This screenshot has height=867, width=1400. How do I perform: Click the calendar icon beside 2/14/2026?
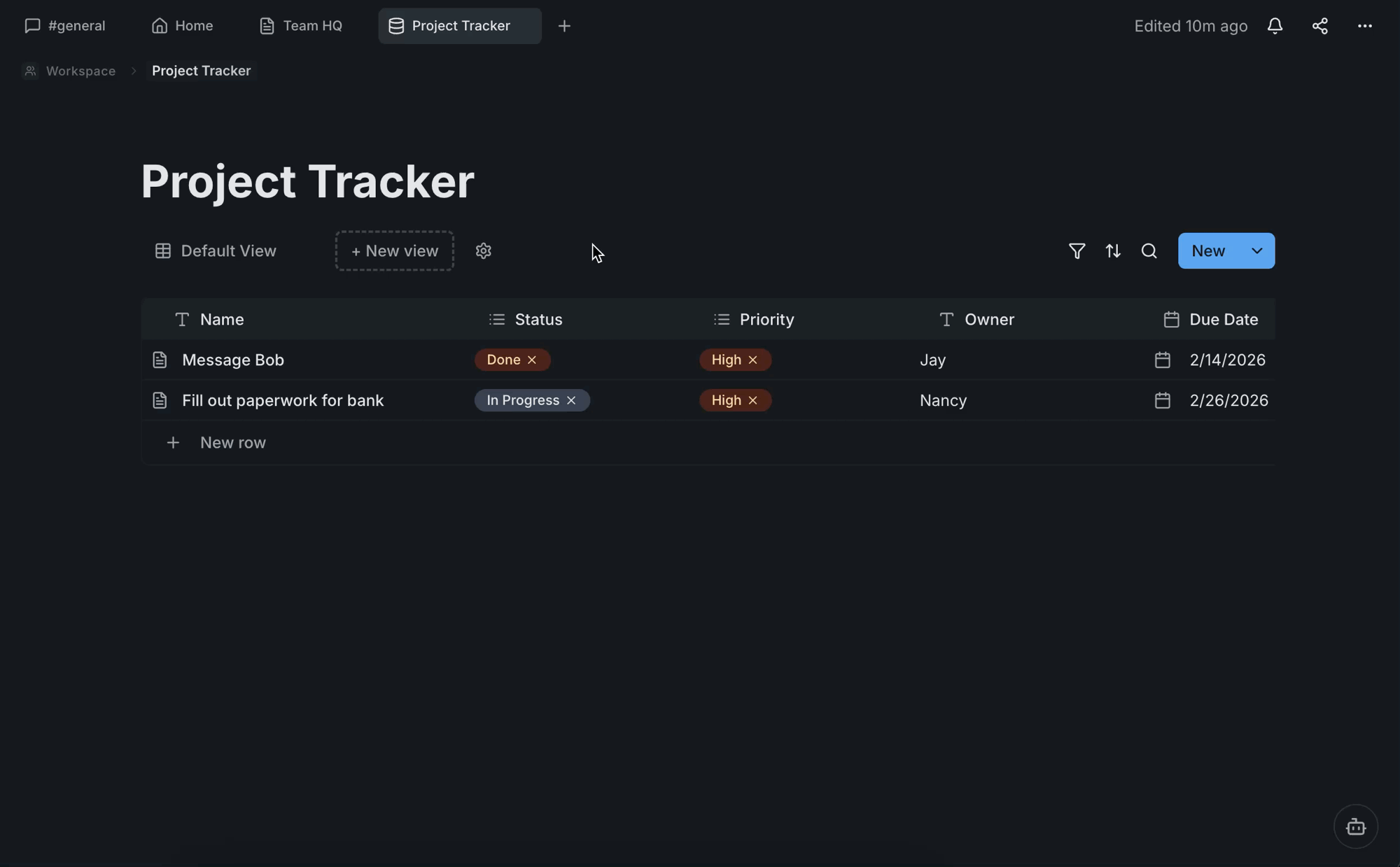click(1163, 360)
